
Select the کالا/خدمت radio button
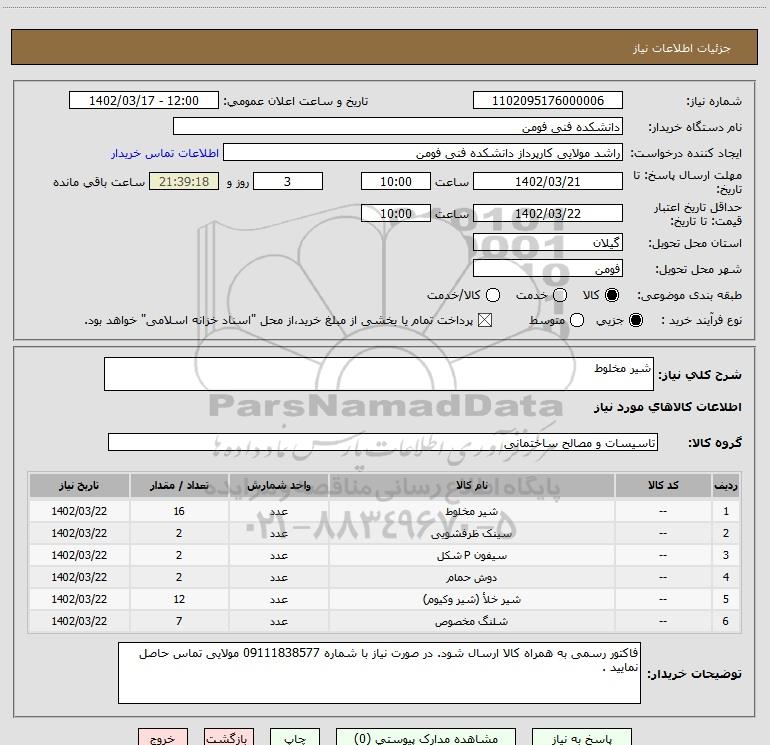click(x=493, y=295)
